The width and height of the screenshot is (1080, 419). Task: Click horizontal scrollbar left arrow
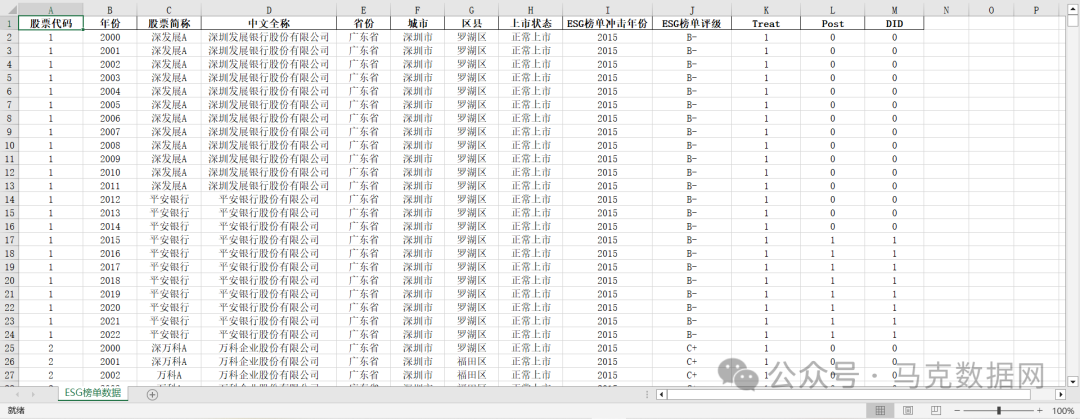(662, 394)
